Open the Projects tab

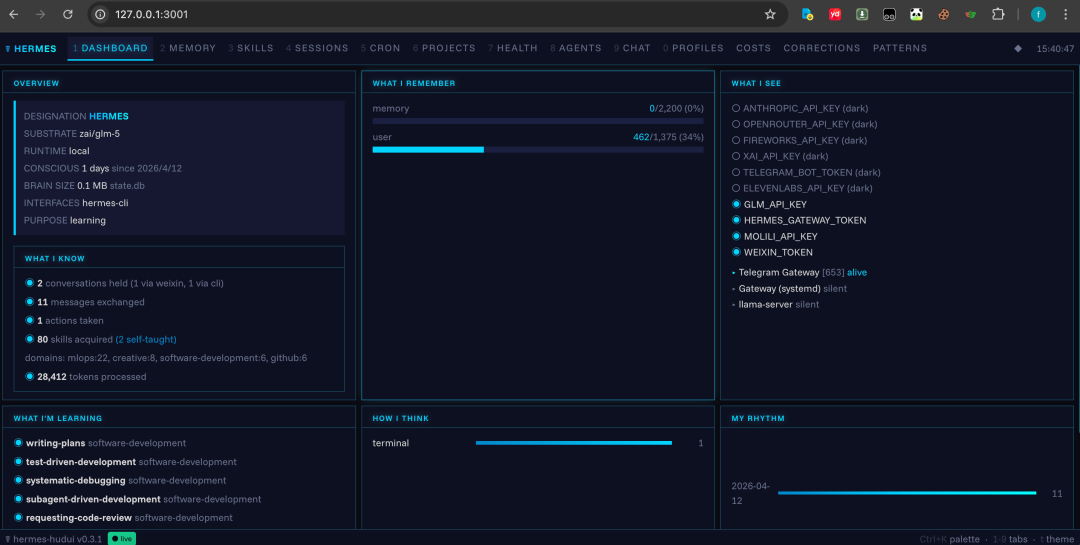coord(444,48)
